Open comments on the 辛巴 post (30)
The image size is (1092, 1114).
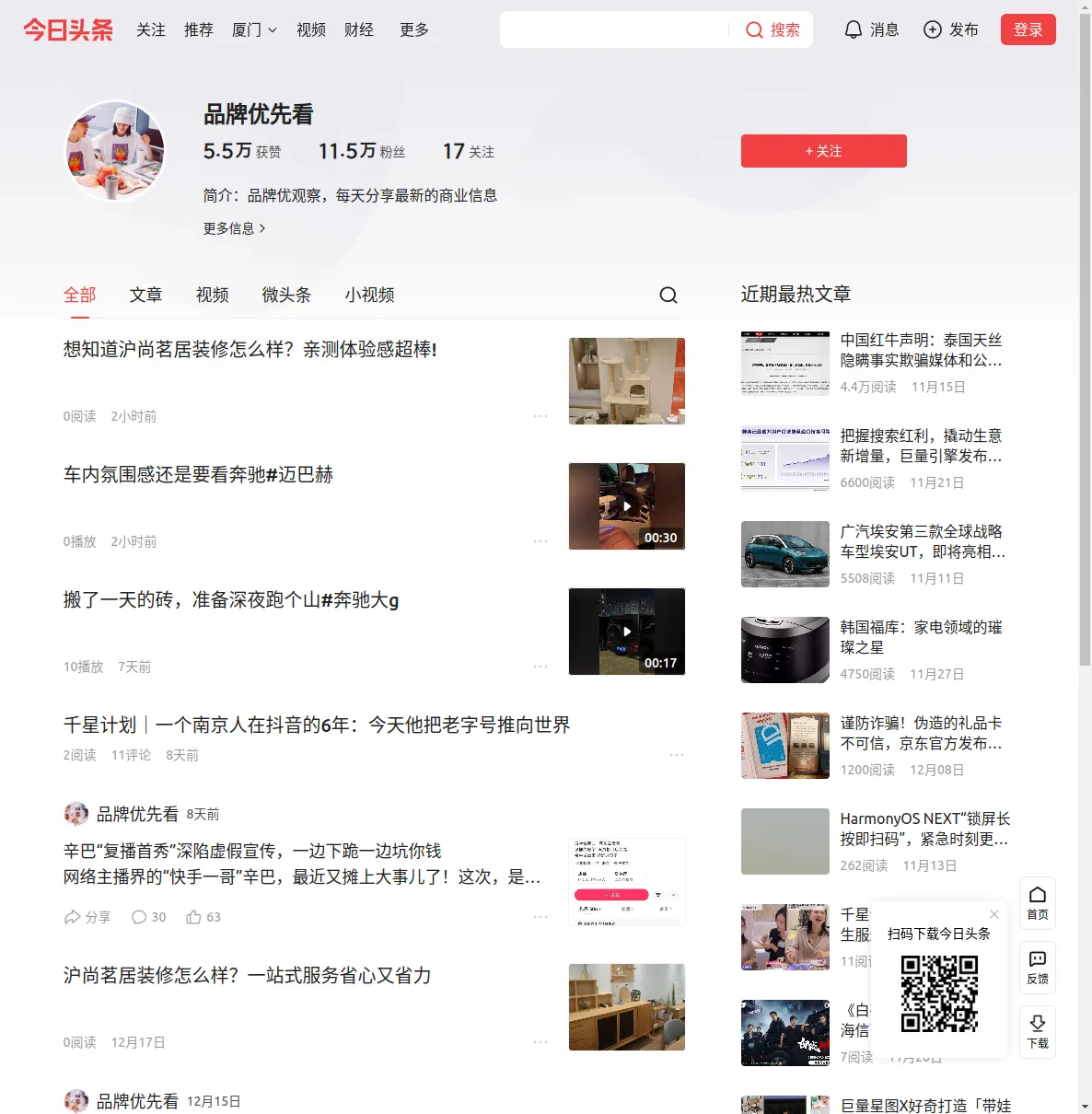[x=148, y=917]
